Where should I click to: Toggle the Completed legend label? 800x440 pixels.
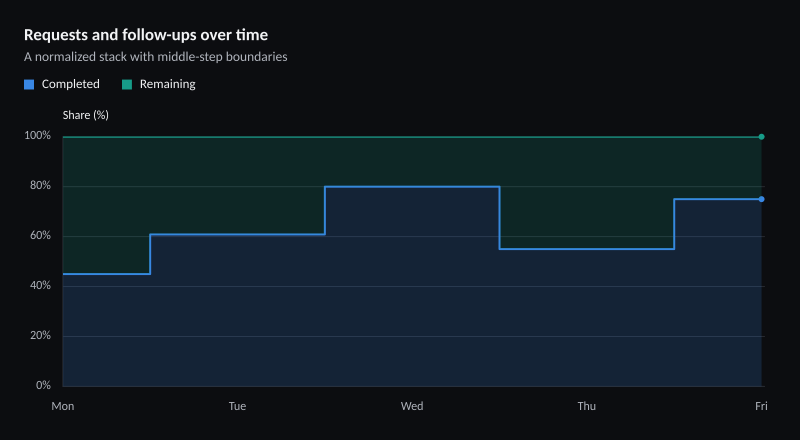tap(70, 84)
